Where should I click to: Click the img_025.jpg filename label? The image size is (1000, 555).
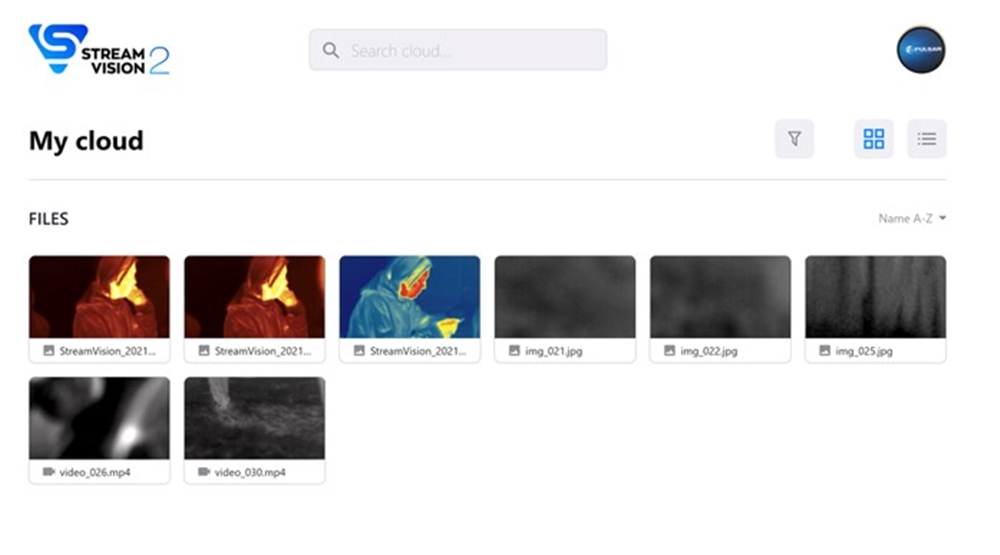(866, 351)
